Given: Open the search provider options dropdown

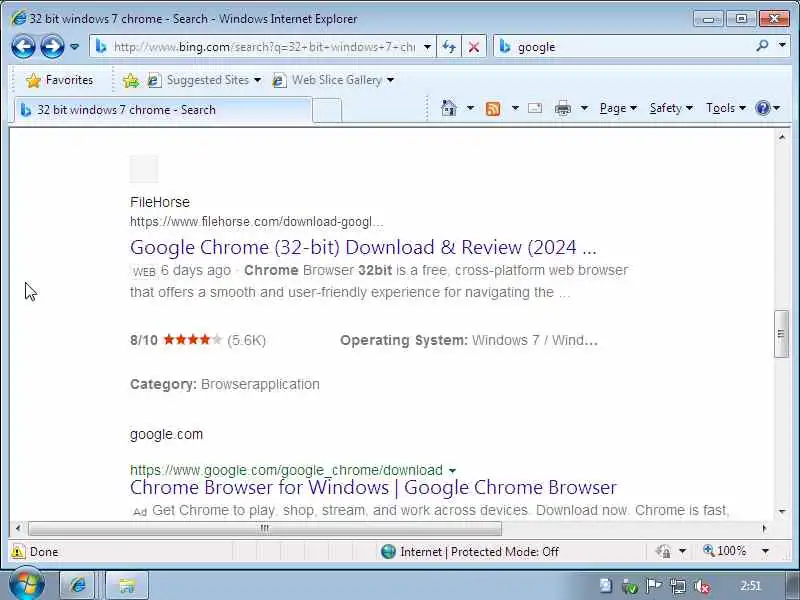Looking at the screenshot, I should (x=782, y=45).
